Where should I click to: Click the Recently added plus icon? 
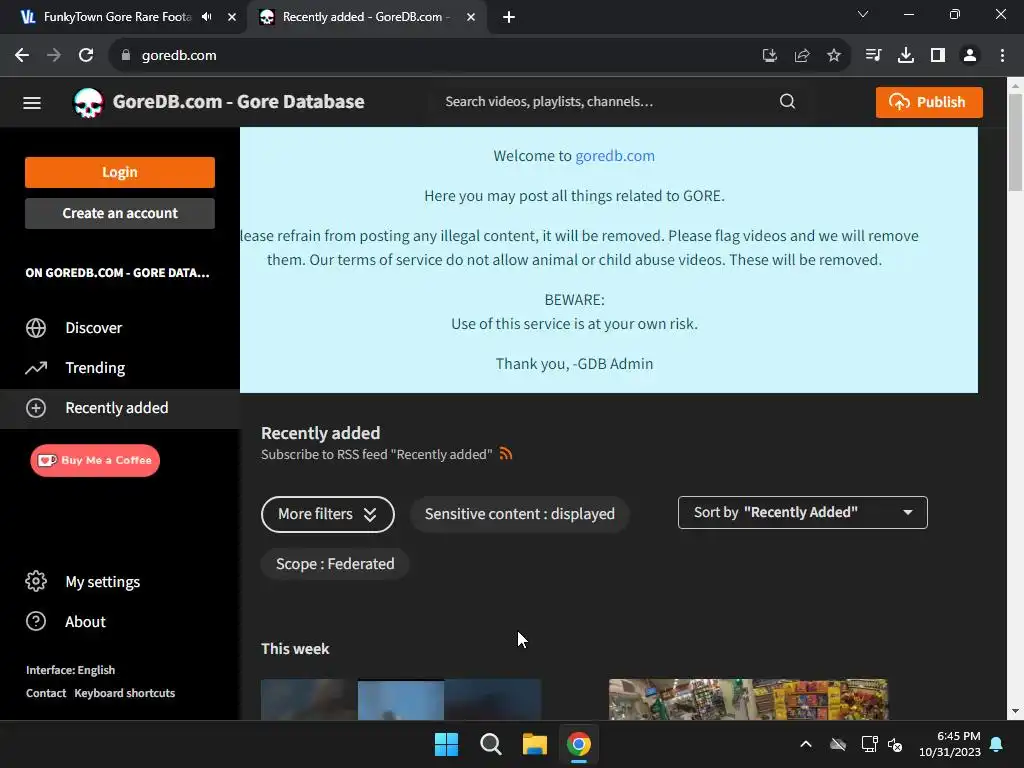[36, 408]
